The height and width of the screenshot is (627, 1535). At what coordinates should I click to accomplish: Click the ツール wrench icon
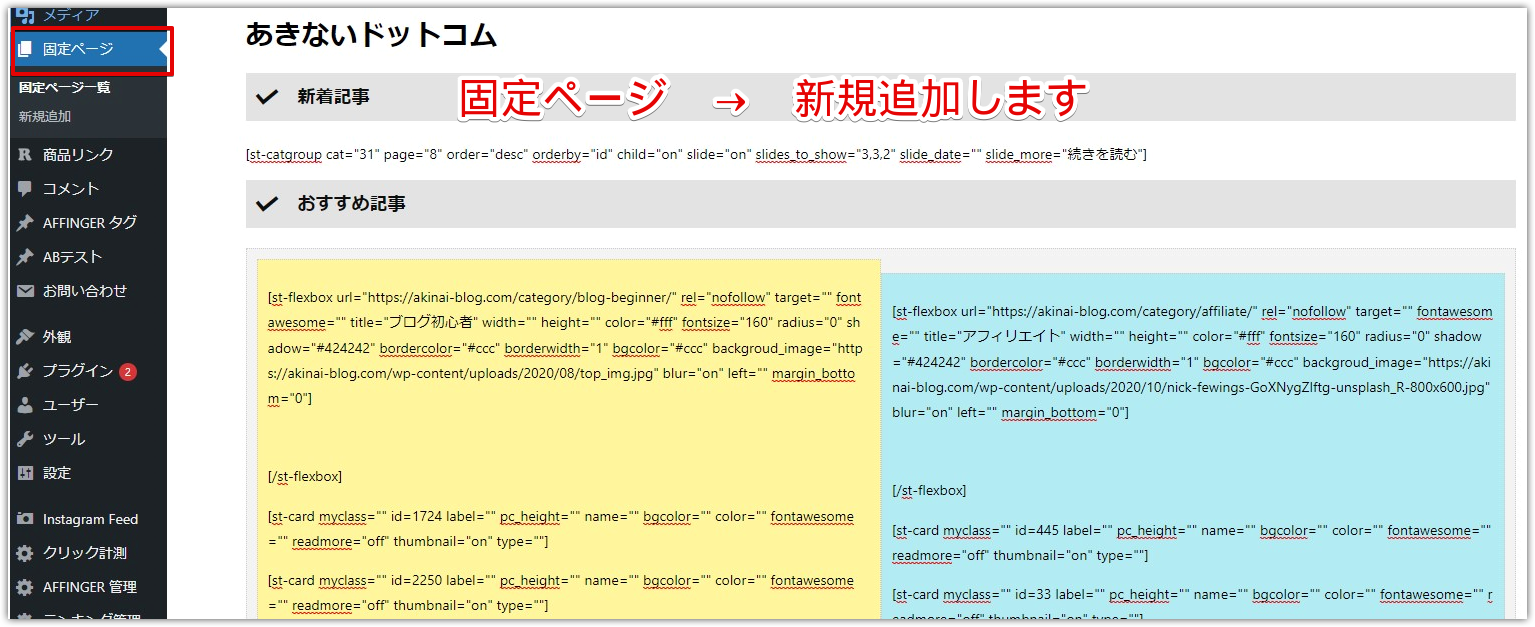click(25, 439)
